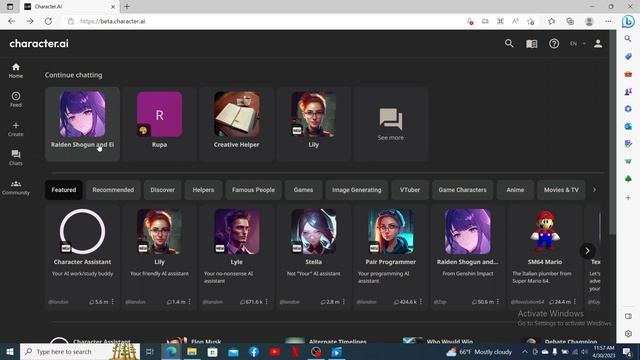
Task: Continue chatting with Rupa
Action: click(x=160, y=124)
